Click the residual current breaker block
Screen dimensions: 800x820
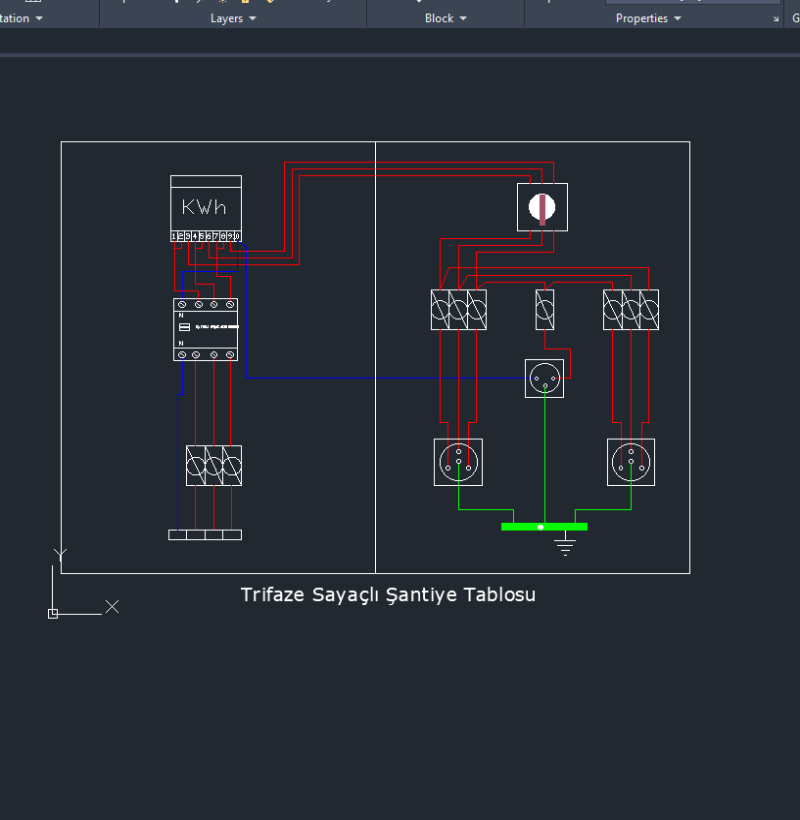(x=206, y=329)
